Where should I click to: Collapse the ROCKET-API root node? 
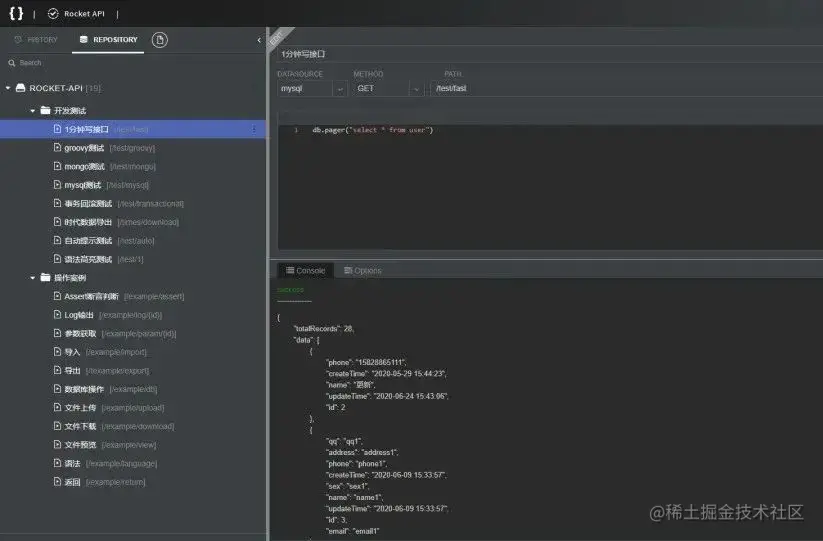(8, 88)
